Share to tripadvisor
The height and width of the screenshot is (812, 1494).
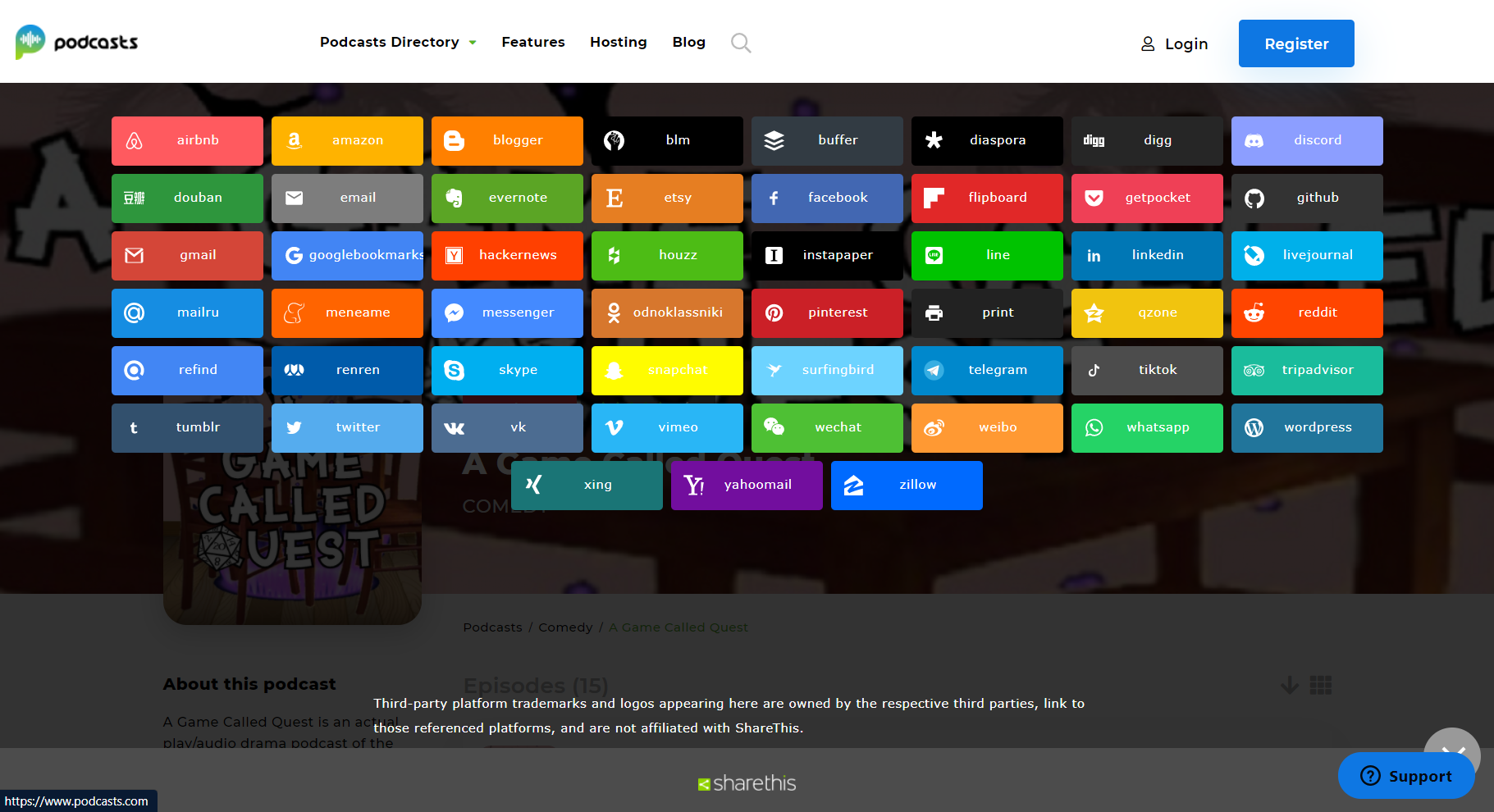tap(1307, 371)
